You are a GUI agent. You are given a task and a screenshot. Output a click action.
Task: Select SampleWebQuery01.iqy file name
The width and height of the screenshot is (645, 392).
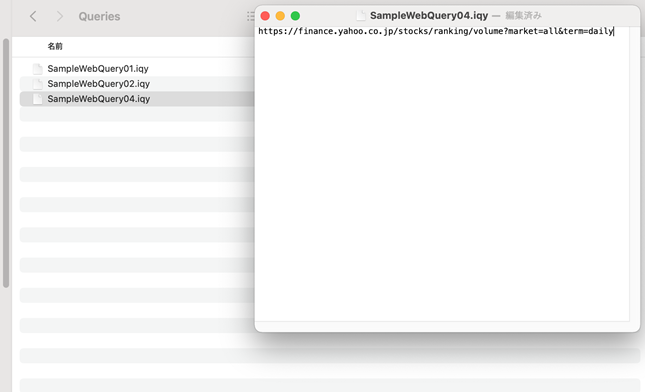click(x=98, y=69)
